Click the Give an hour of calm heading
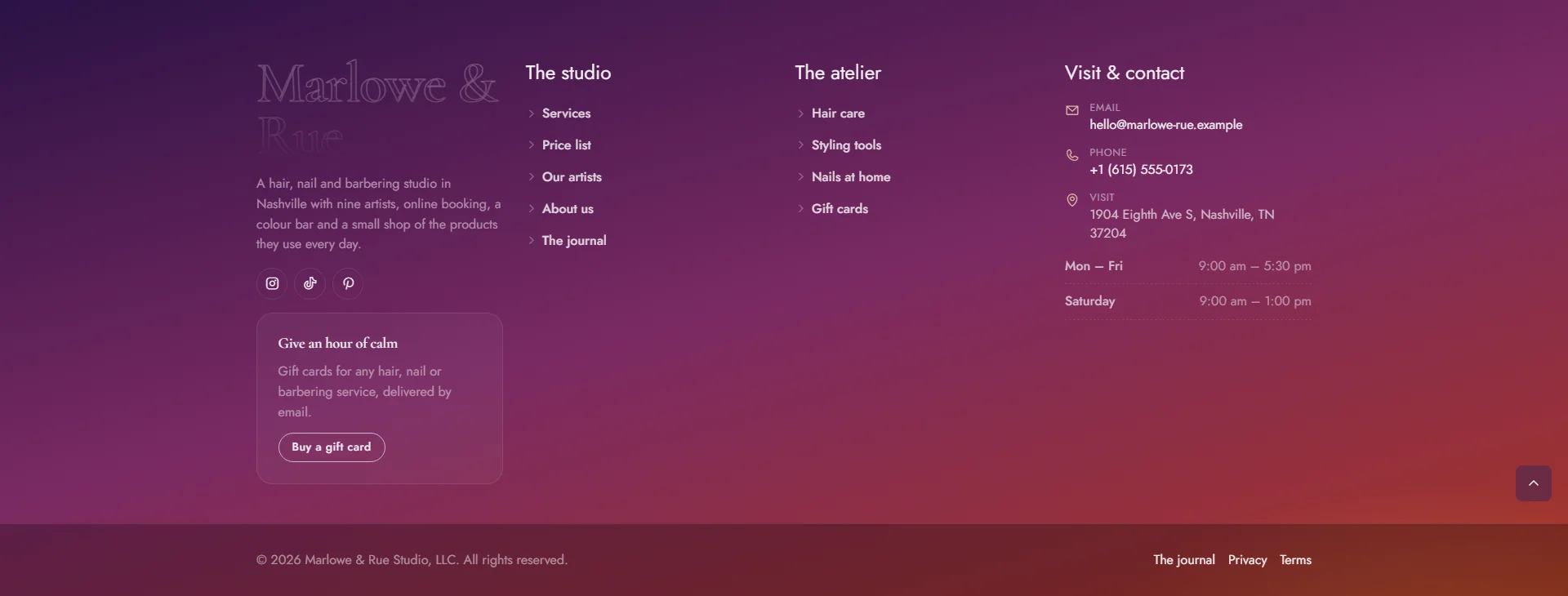The height and width of the screenshot is (596, 1568). (x=337, y=344)
